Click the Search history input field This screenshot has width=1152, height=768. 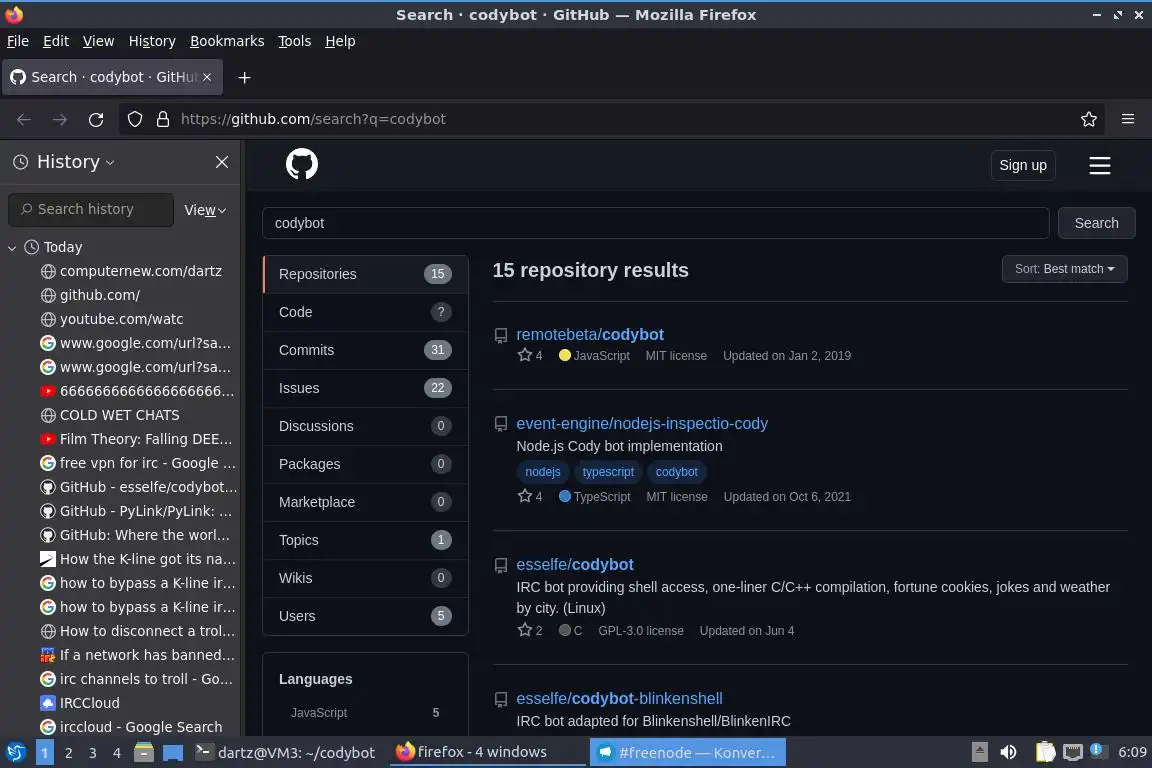click(91, 209)
